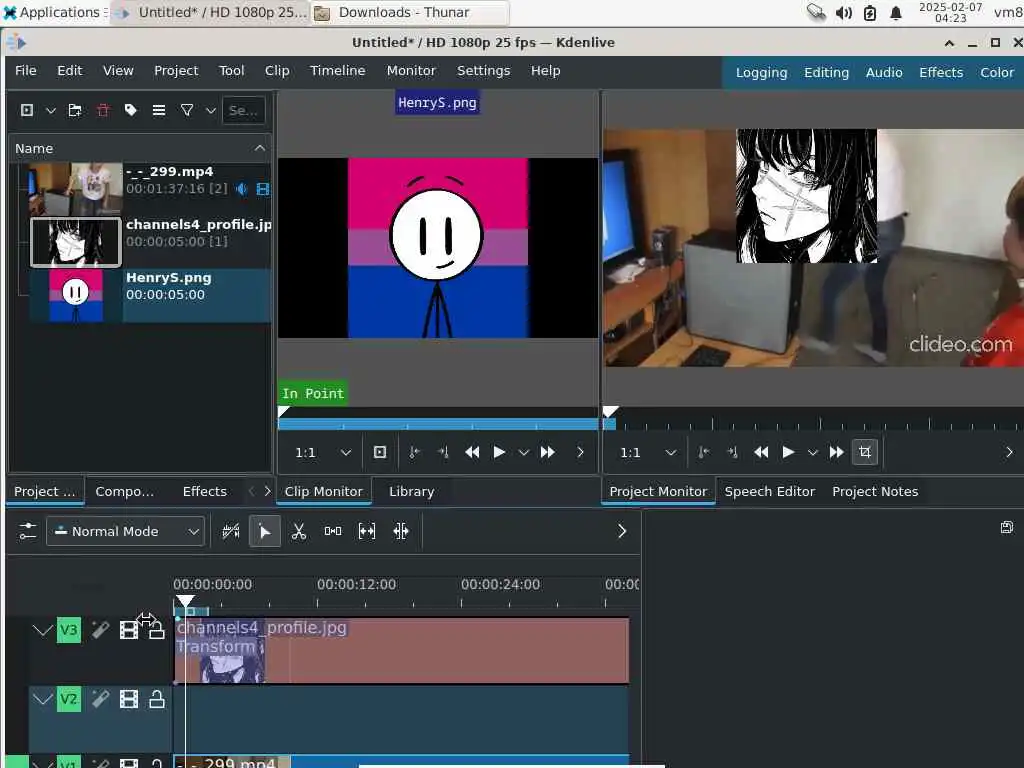Open Normal Mode edit mode dropdown
The width and height of the screenshot is (1024, 768).
click(125, 532)
